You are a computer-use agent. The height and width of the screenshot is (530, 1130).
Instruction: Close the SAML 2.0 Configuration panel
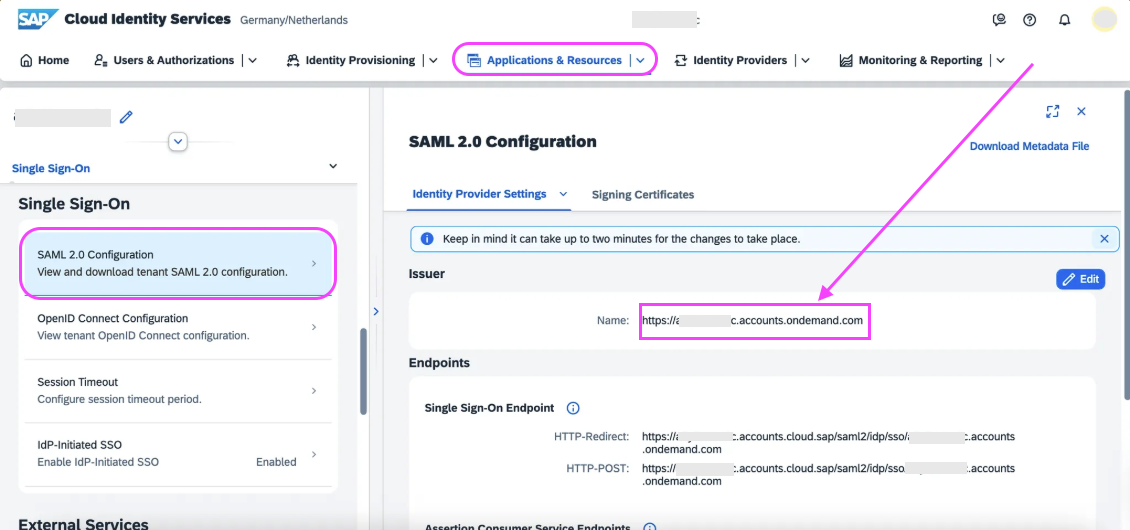pyautogui.click(x=1081, y=111)
